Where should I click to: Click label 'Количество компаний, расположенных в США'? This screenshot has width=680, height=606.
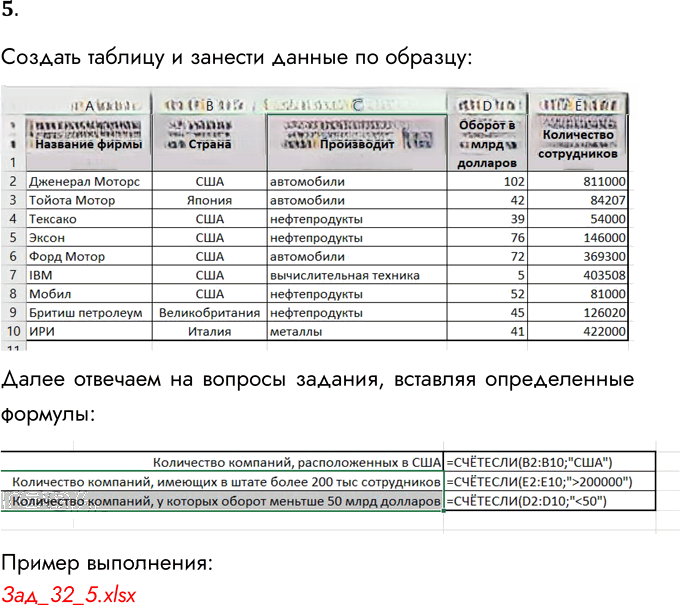pyautogui.click(x=297, y=462)
